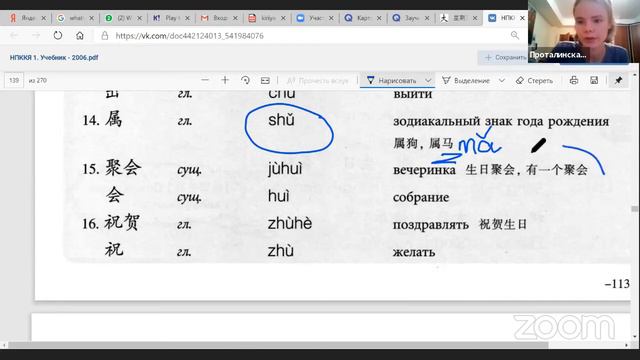Pin the PDF toolbar
The width and height of the screenshot is (640, 360).
618,80
